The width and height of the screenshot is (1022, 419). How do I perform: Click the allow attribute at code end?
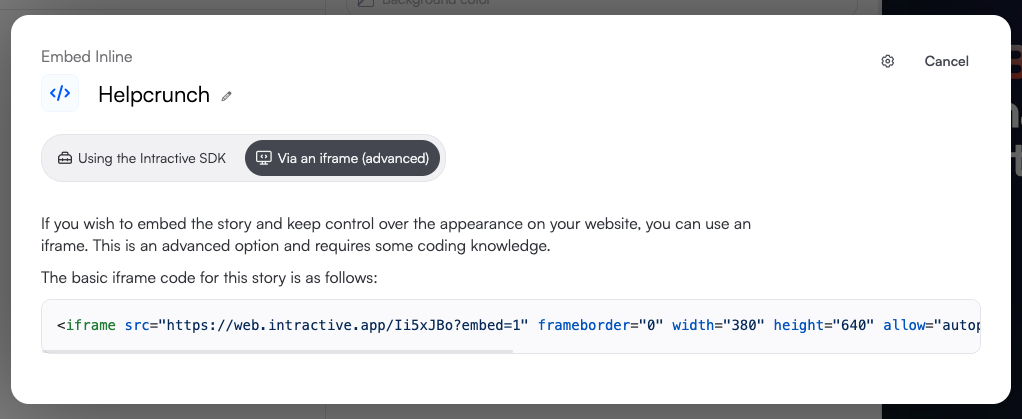(930, 325)
